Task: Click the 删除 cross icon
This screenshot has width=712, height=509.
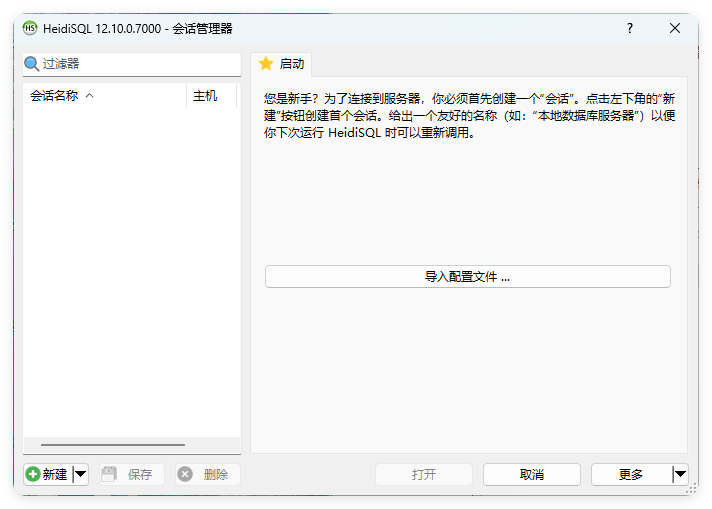Action: pyautogui.click(x=185, y=475)
